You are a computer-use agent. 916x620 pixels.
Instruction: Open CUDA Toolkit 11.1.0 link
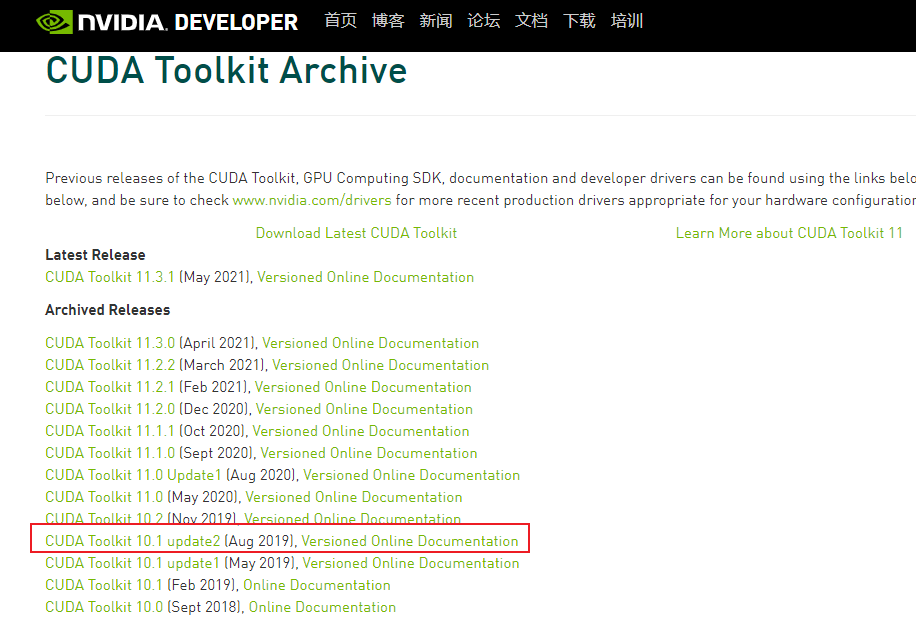click(110, 453)
